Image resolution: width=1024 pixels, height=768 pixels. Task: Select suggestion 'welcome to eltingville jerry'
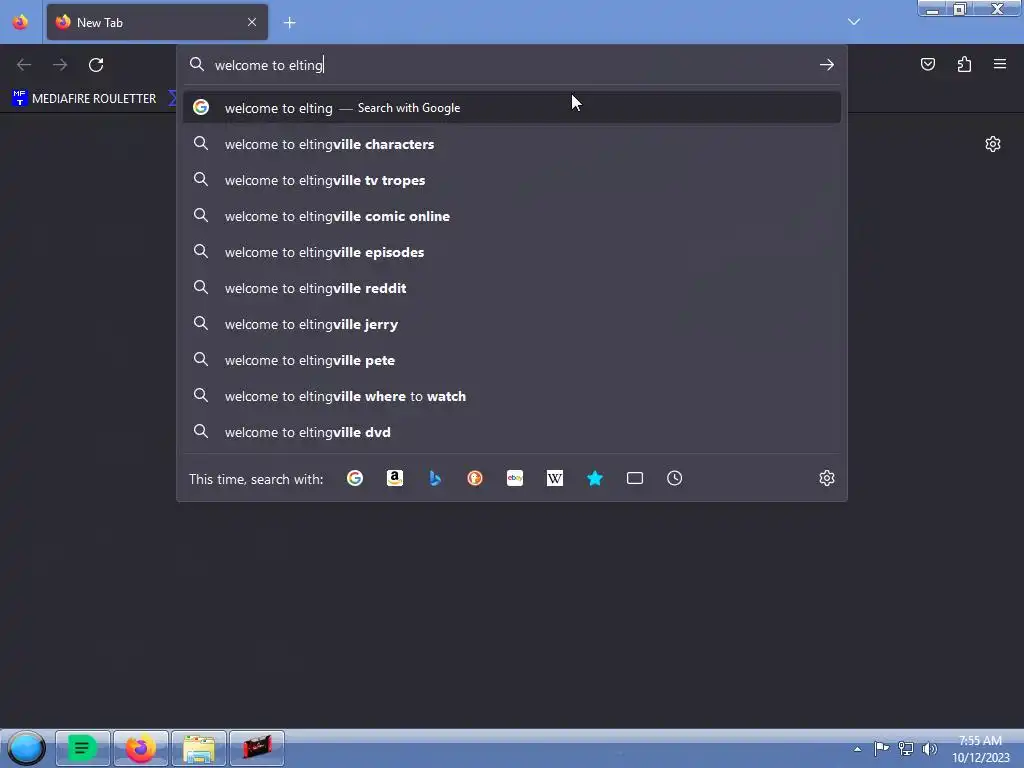coord(512,324)
